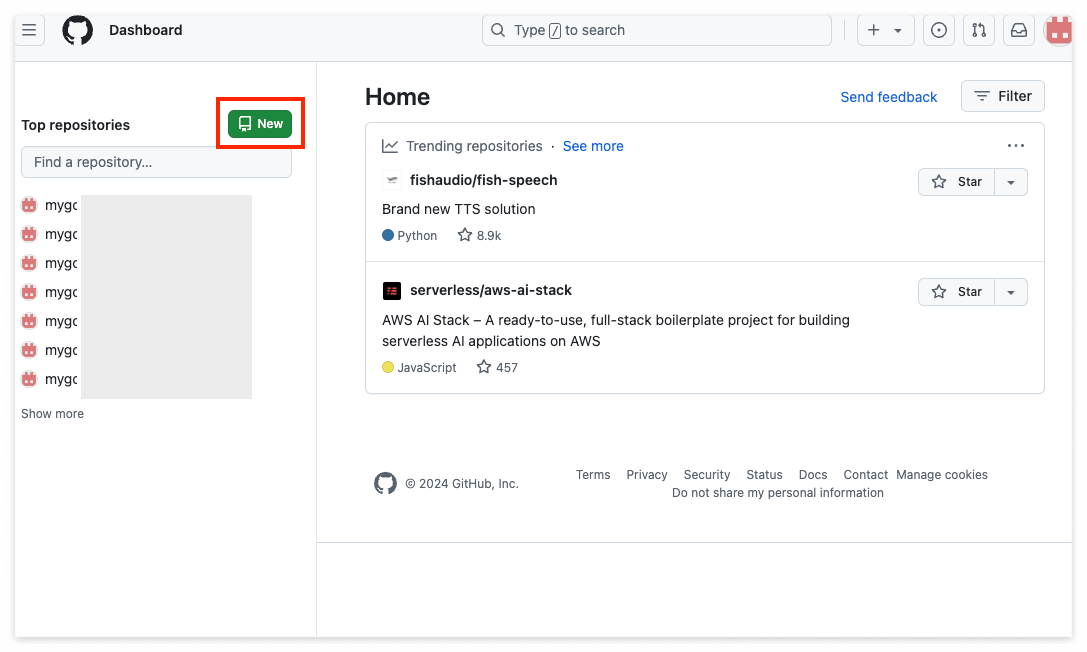Screen dimensions: 1087x652
Task: Open the three-dot menu on Trending card
Action: [x=1016, y=146]
